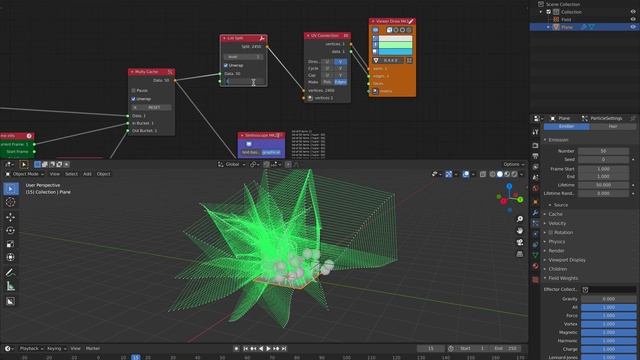Choose the Scale tool
The height and width of the screenshot is (360, 640).
[11, 244]
